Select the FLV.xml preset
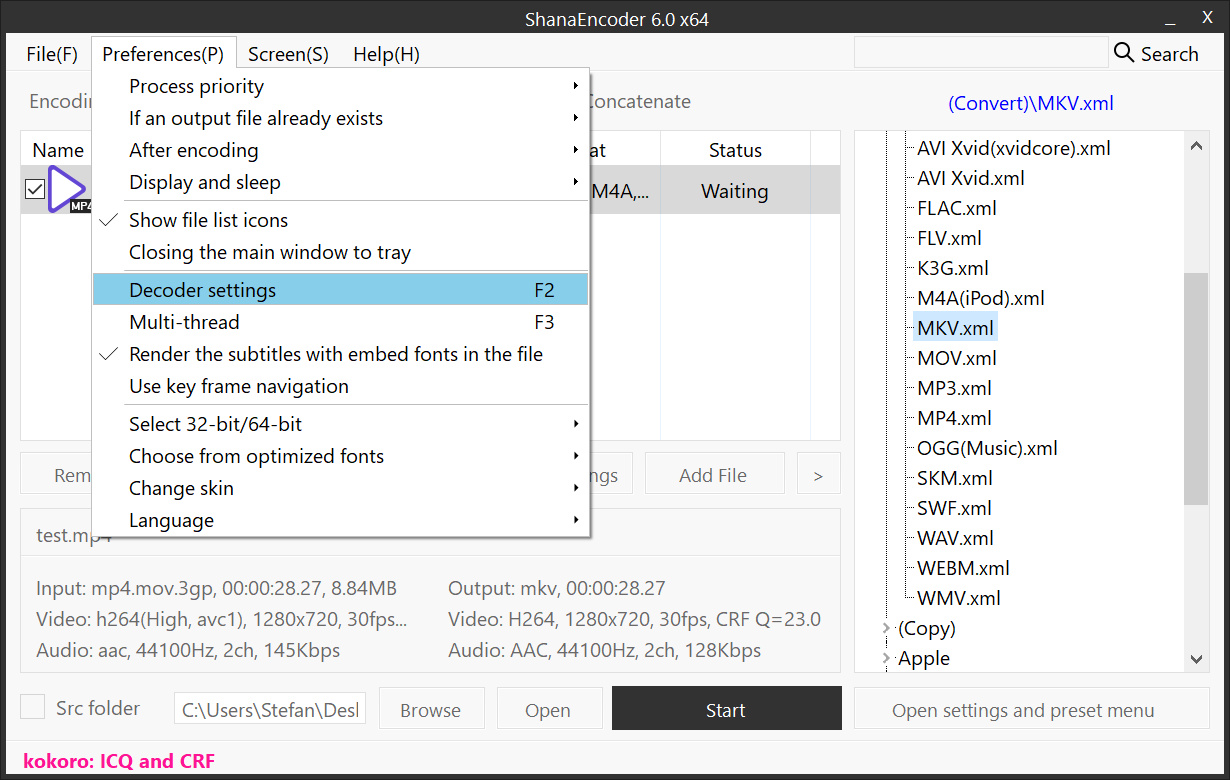The width and height of the screenshot is (1230, 780). click(950, 238)
